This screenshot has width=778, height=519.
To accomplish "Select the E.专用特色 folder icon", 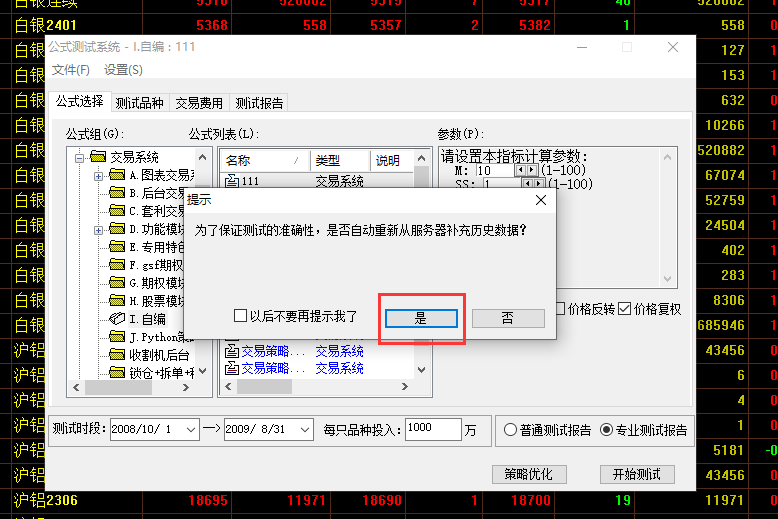I will (117, 246).
